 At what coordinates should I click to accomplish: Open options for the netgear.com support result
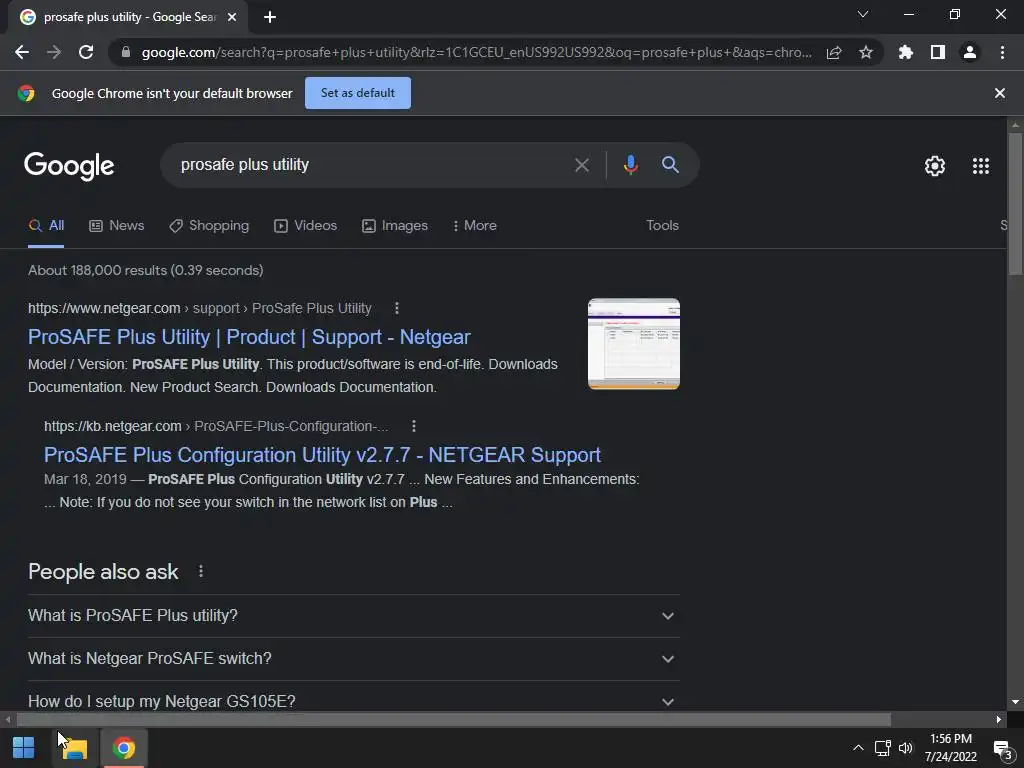pos(396,308)
